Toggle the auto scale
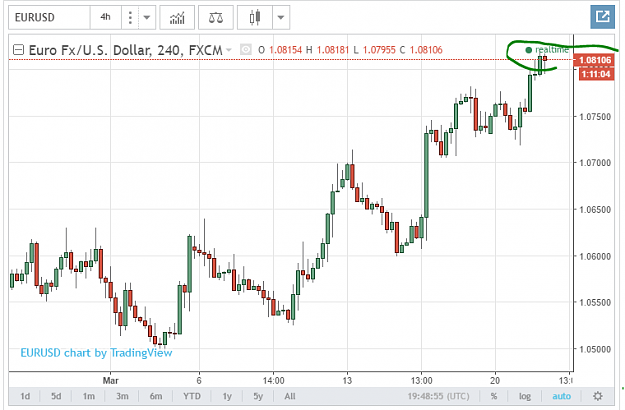 pos(561,396)
